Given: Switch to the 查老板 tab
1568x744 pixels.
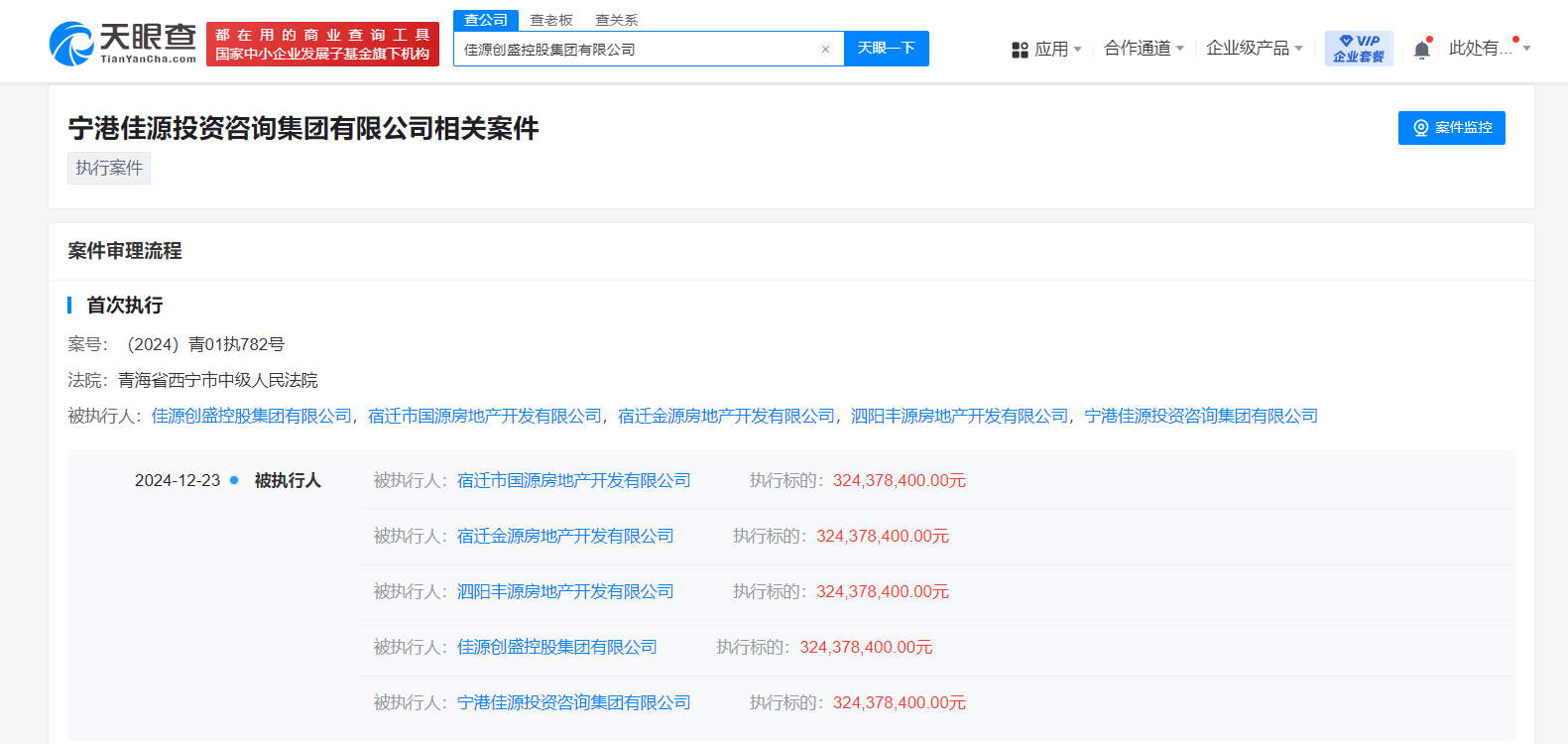Looking at the screenshot, I should coord(551,20).
